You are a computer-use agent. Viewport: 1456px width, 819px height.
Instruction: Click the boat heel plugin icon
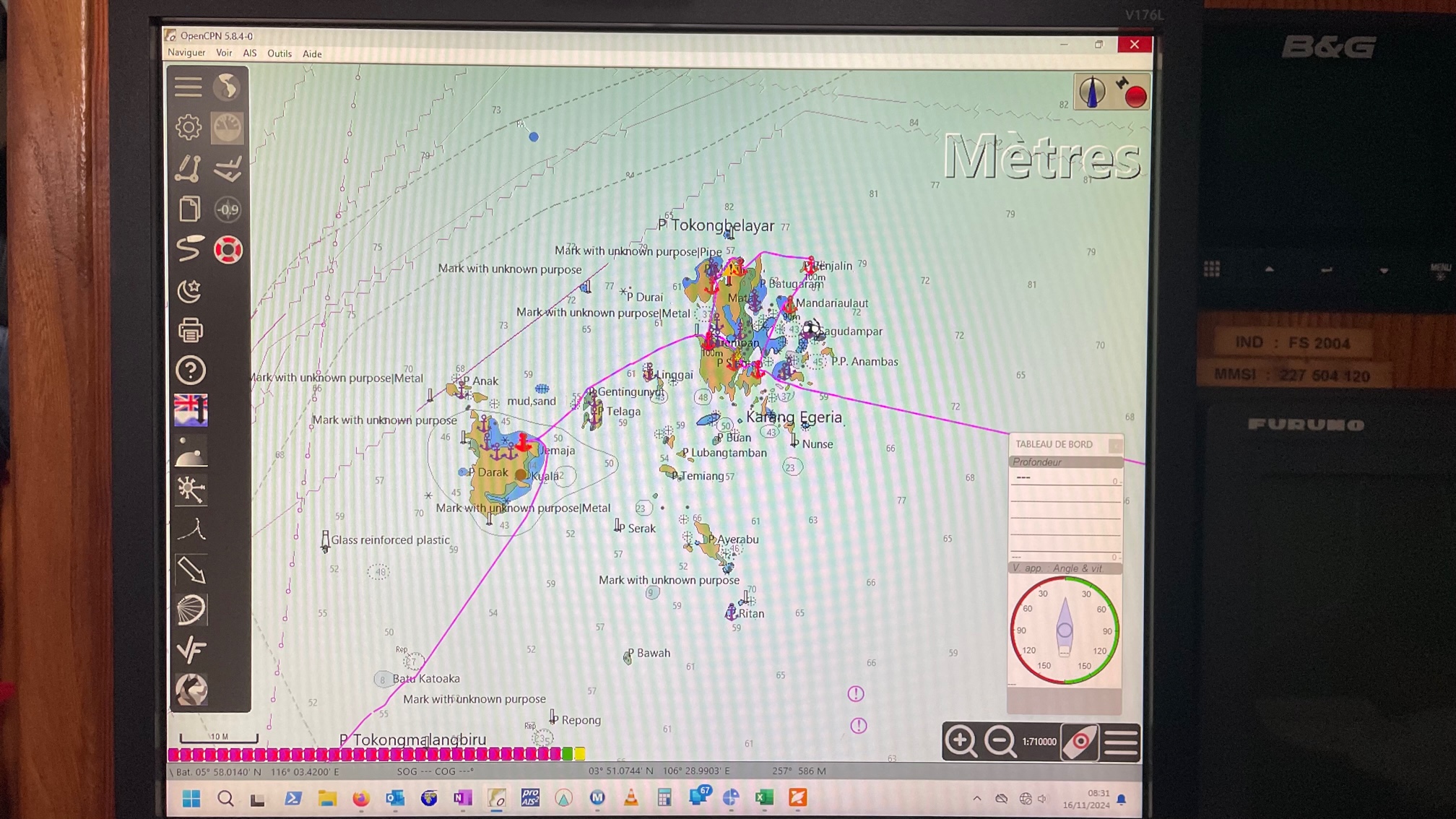tap(227, 169)
